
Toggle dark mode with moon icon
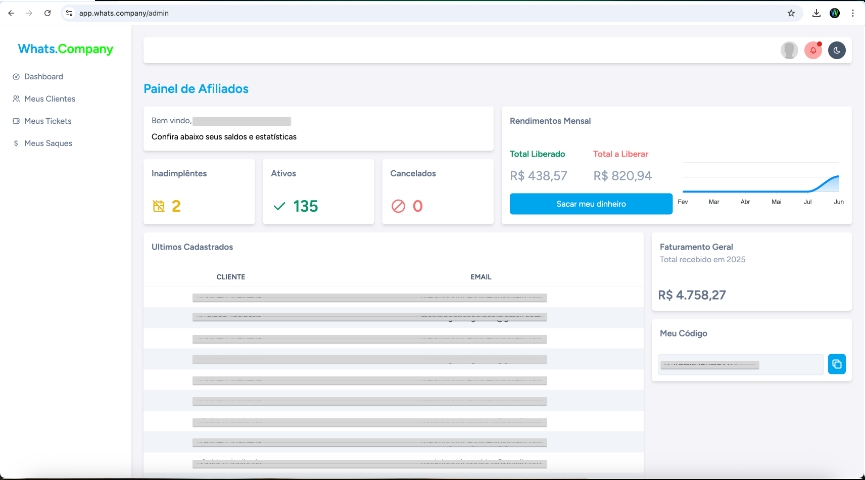pyautogui.click(x=837, y=50)
